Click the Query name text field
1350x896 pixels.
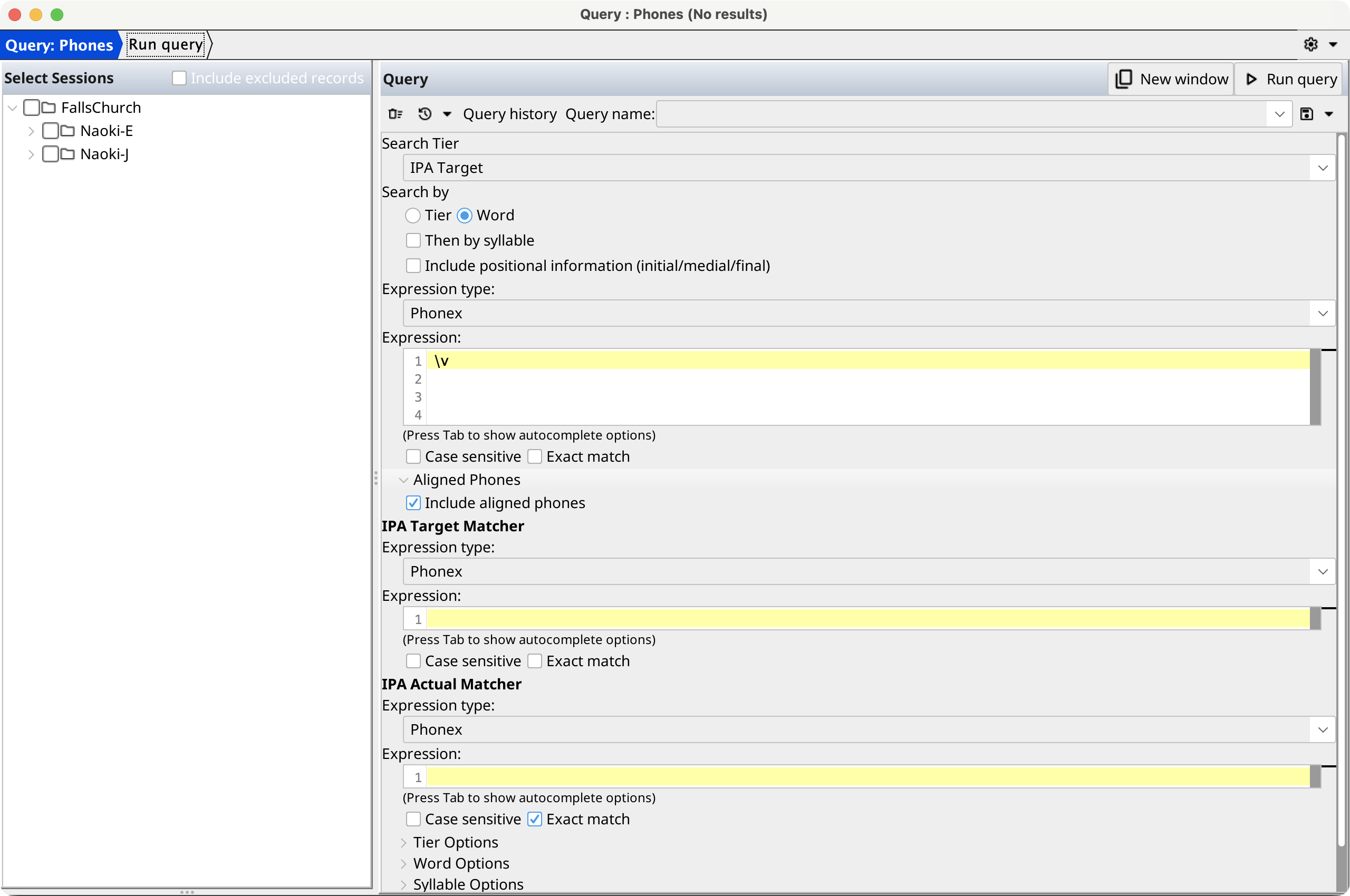962,114
